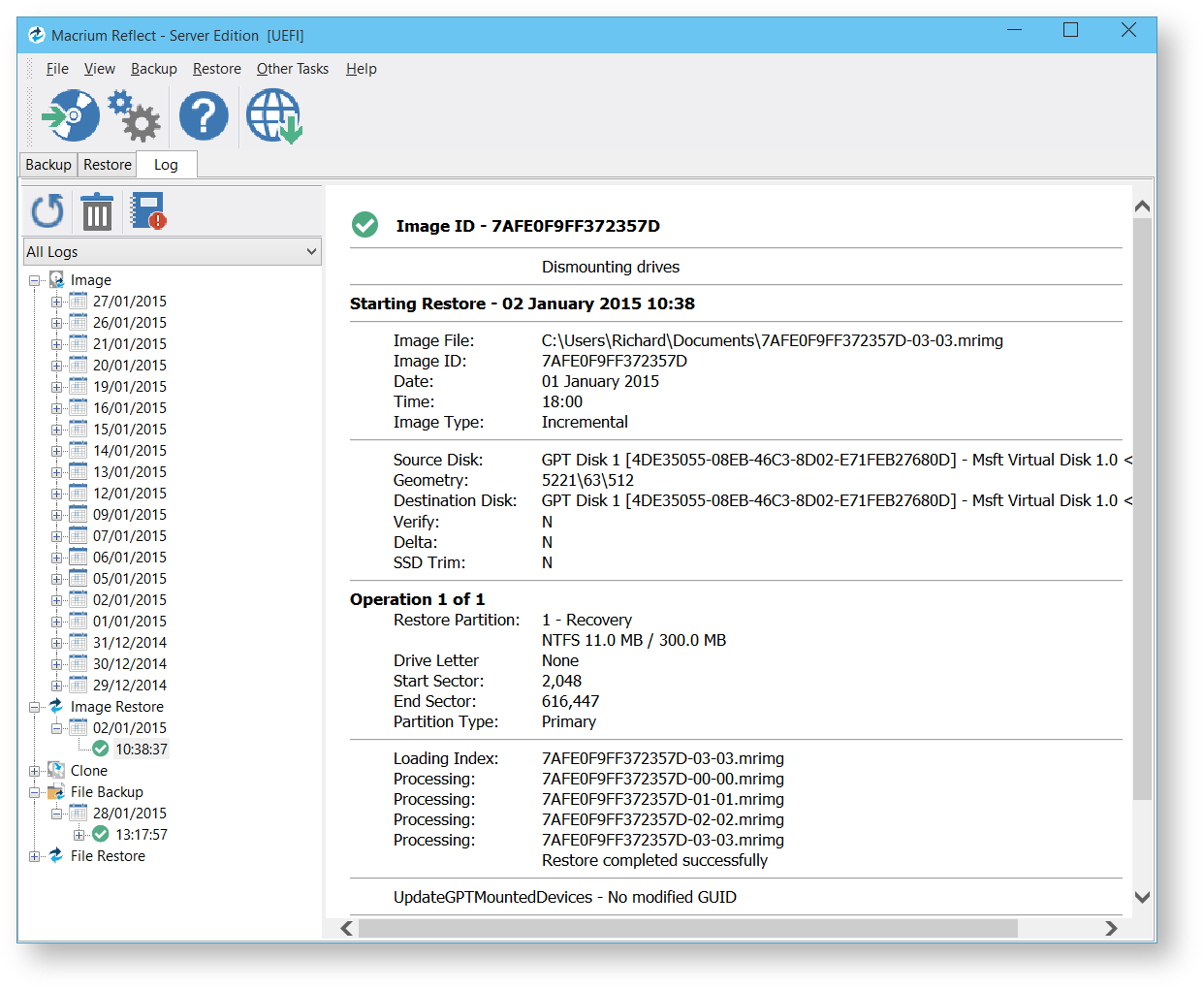Image resolution: width=1204 pixels, height=990 pixels.
Task: Click the 'Starting Restore - 02 January 2015' heading
Action: (x=523, y=303)
